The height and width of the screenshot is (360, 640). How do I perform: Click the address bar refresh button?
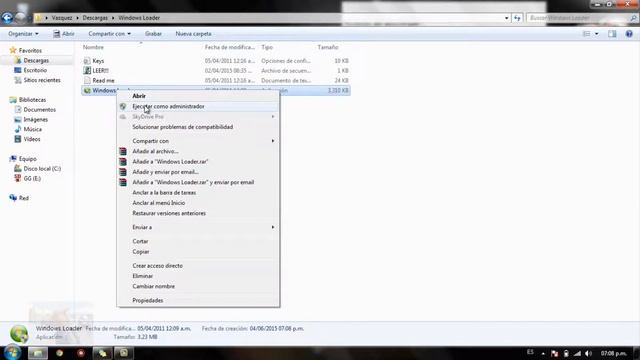tap(517, 18)
